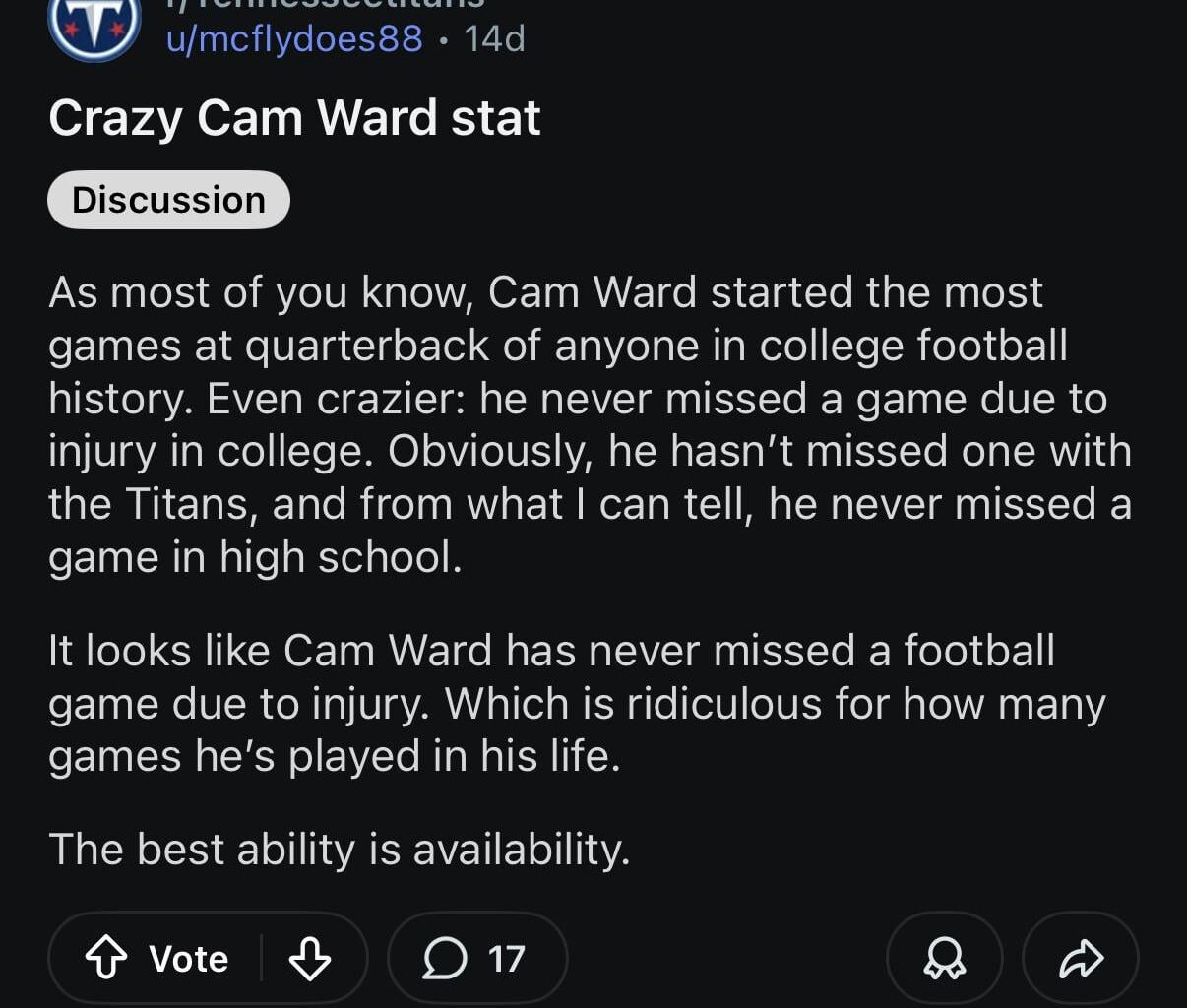Viewport: 1187px width, 1008px height.
Task: Open comments via the speech bubble icon
Action: 445,958
